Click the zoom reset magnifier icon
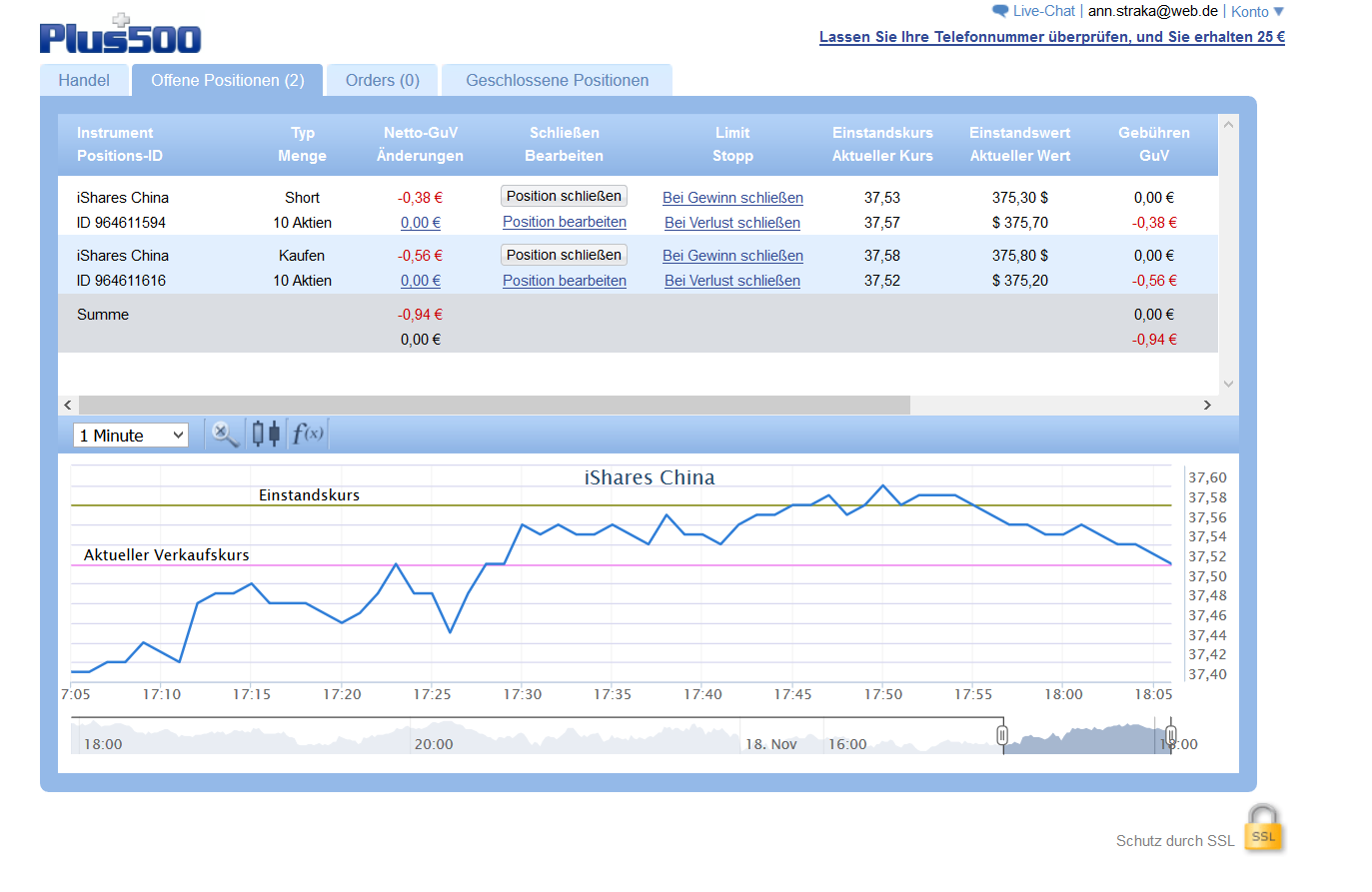This screenshot has height=892, width=1372. (225, 434)
